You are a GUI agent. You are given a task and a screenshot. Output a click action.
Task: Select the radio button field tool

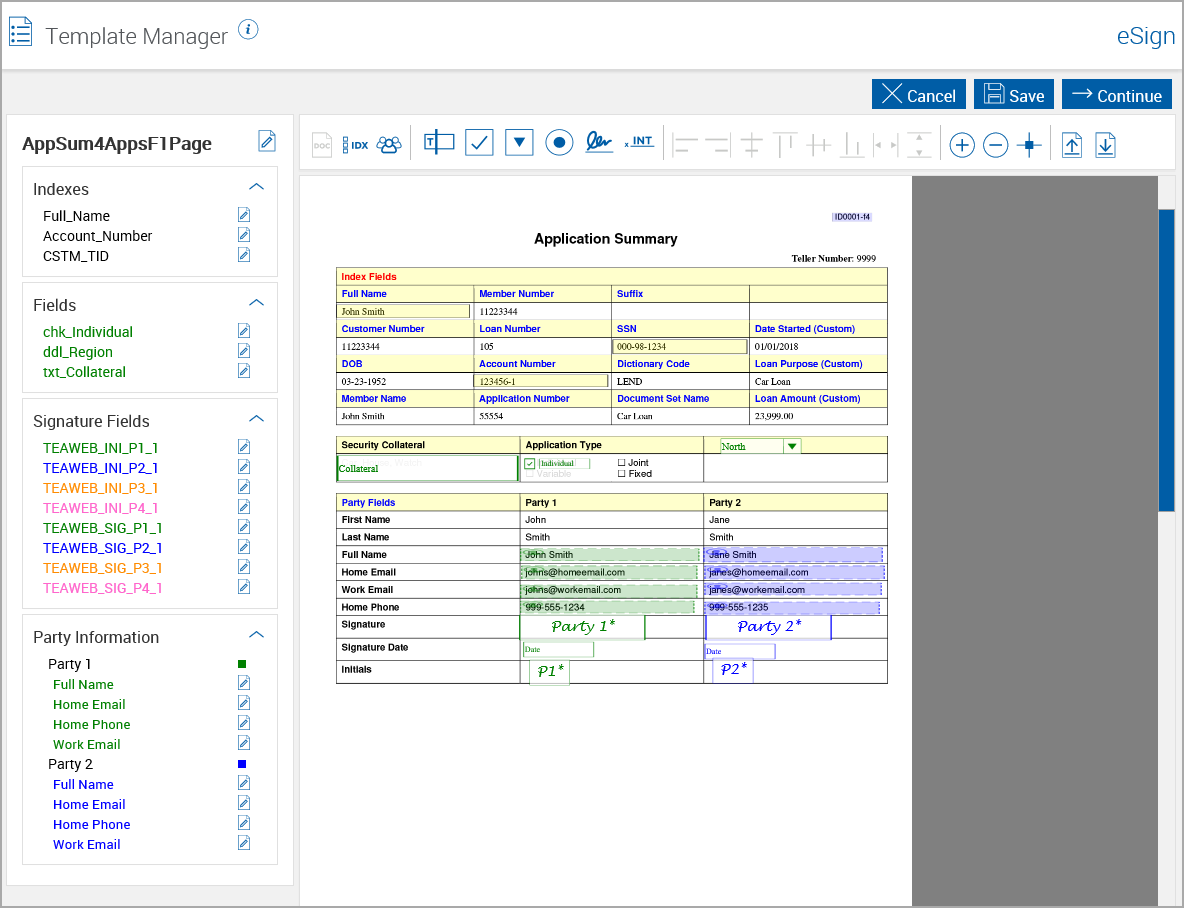click(559, 142)
